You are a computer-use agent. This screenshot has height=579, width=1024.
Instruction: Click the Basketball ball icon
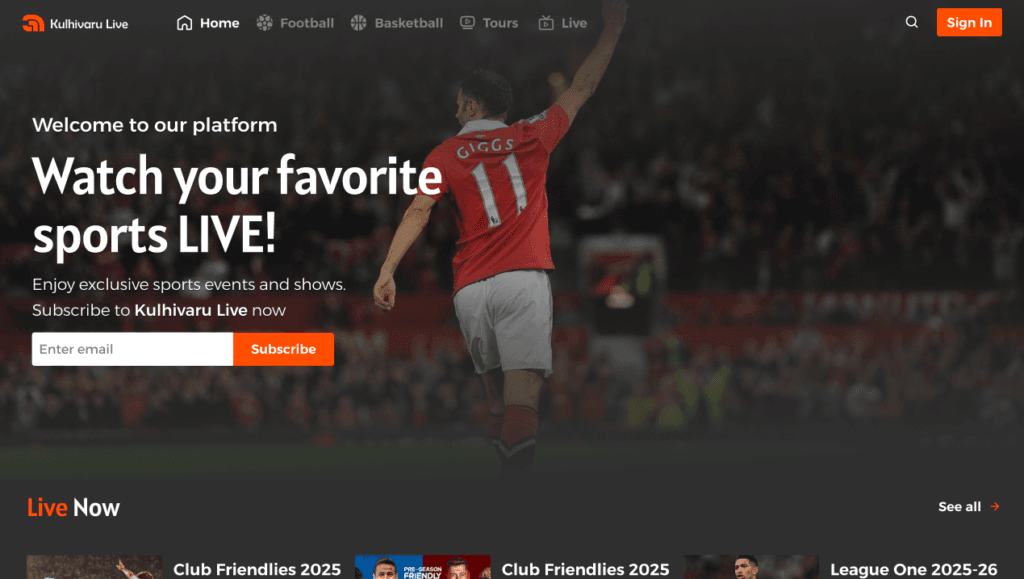(359, 23)
